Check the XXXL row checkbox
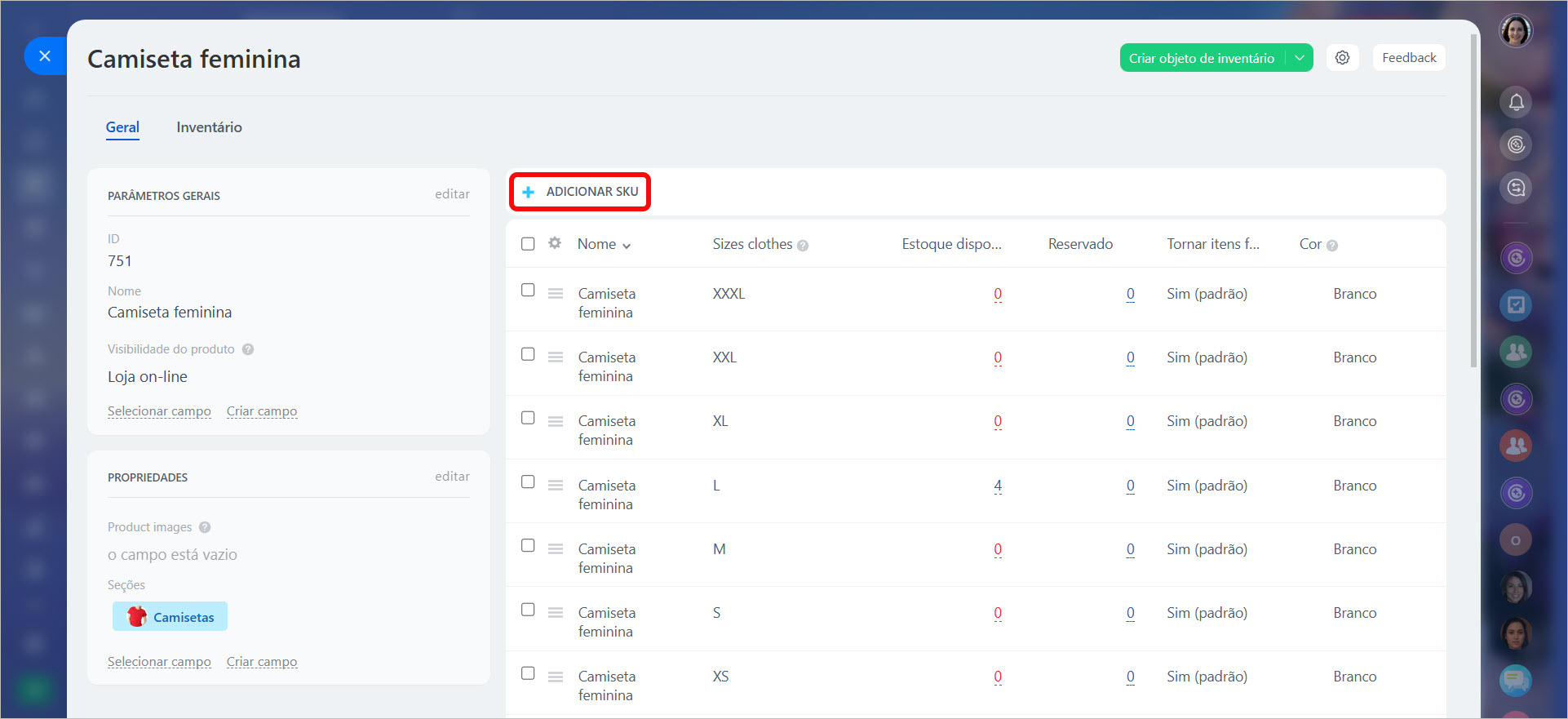Image resolution: width=1568 pixels, height=719 pixels. [528, 291]
